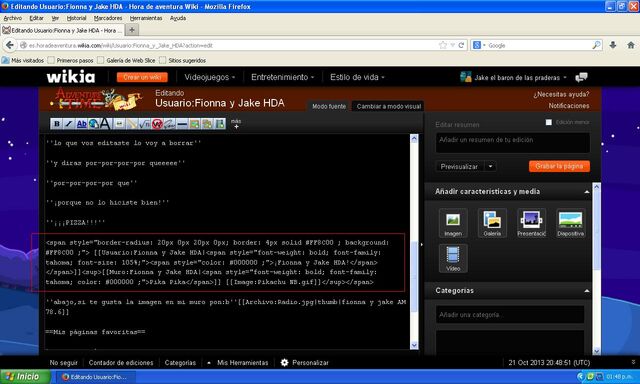
Task: Click the más plus toolbar expander
Action: (236, 124)
